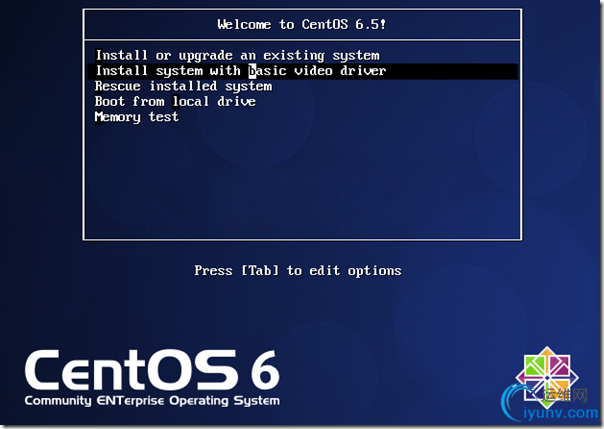Screen dimensions: 604x429
Task: Click the CentOS 6 wordmark logo
Action: point(152,370)
